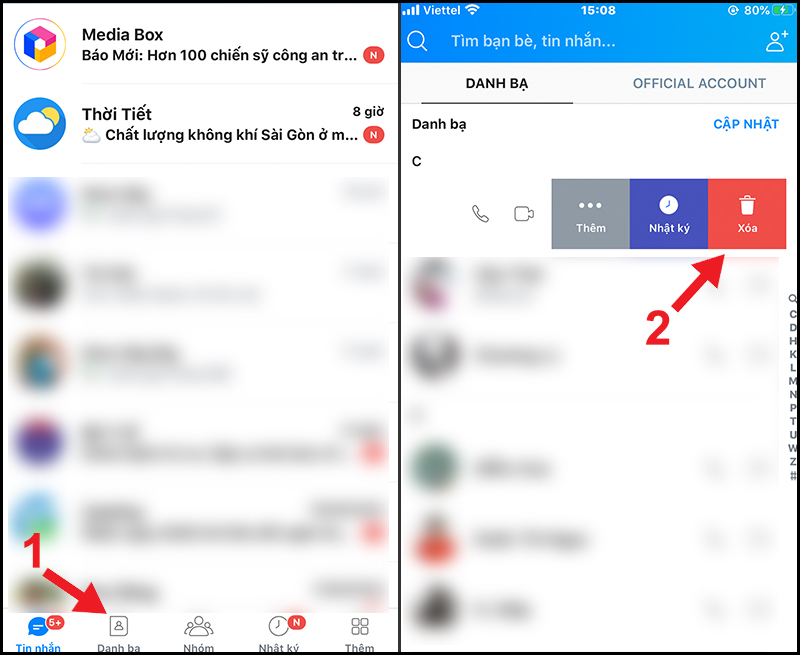Open Nhật ký in bottom navigation bar
This screenshot has width=800, height=655.
(x=279, y=634)
